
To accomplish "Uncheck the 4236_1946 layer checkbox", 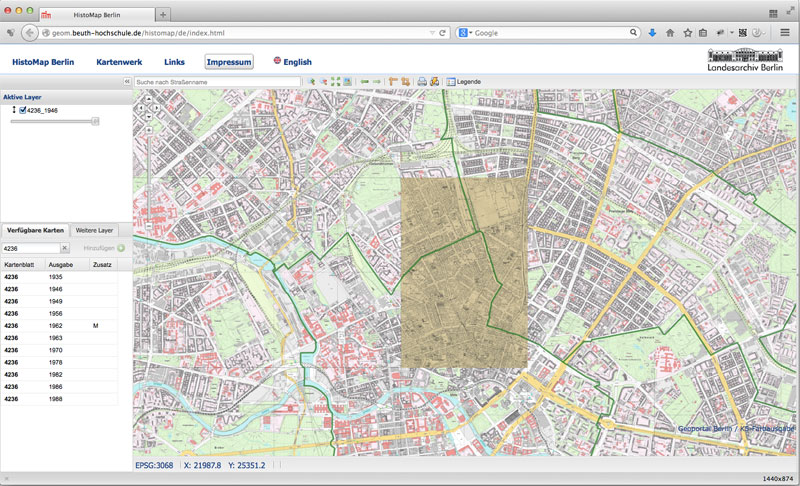I will (22, 110).
